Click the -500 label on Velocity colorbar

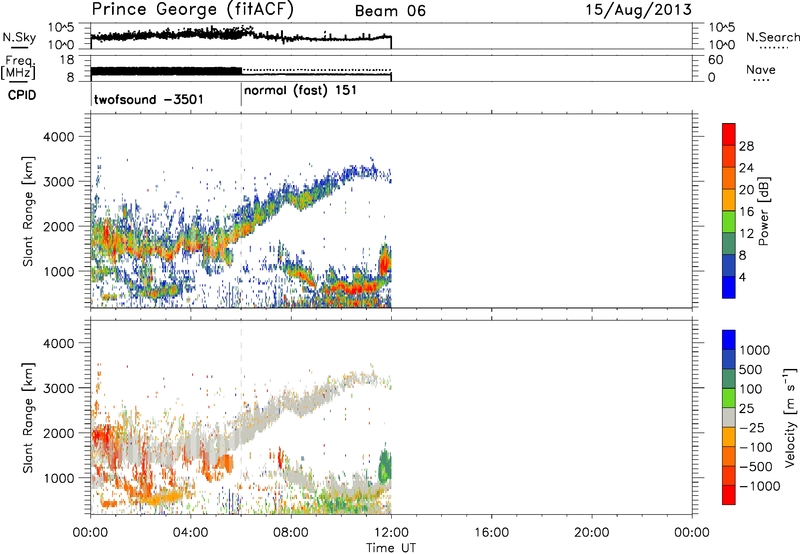pyautogui.click(x=756, y=467)
